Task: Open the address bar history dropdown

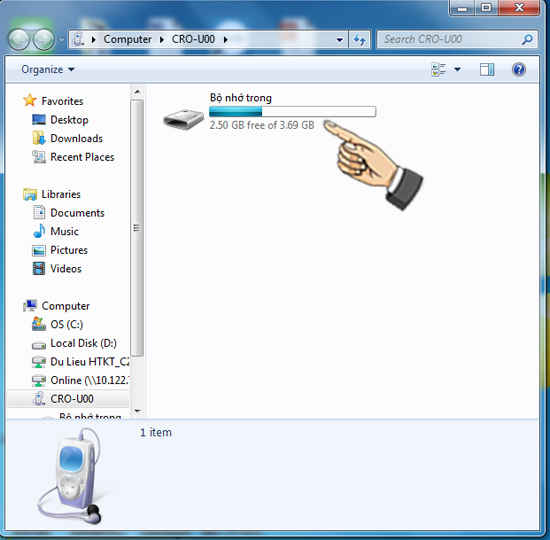Action: pos(339,40)
